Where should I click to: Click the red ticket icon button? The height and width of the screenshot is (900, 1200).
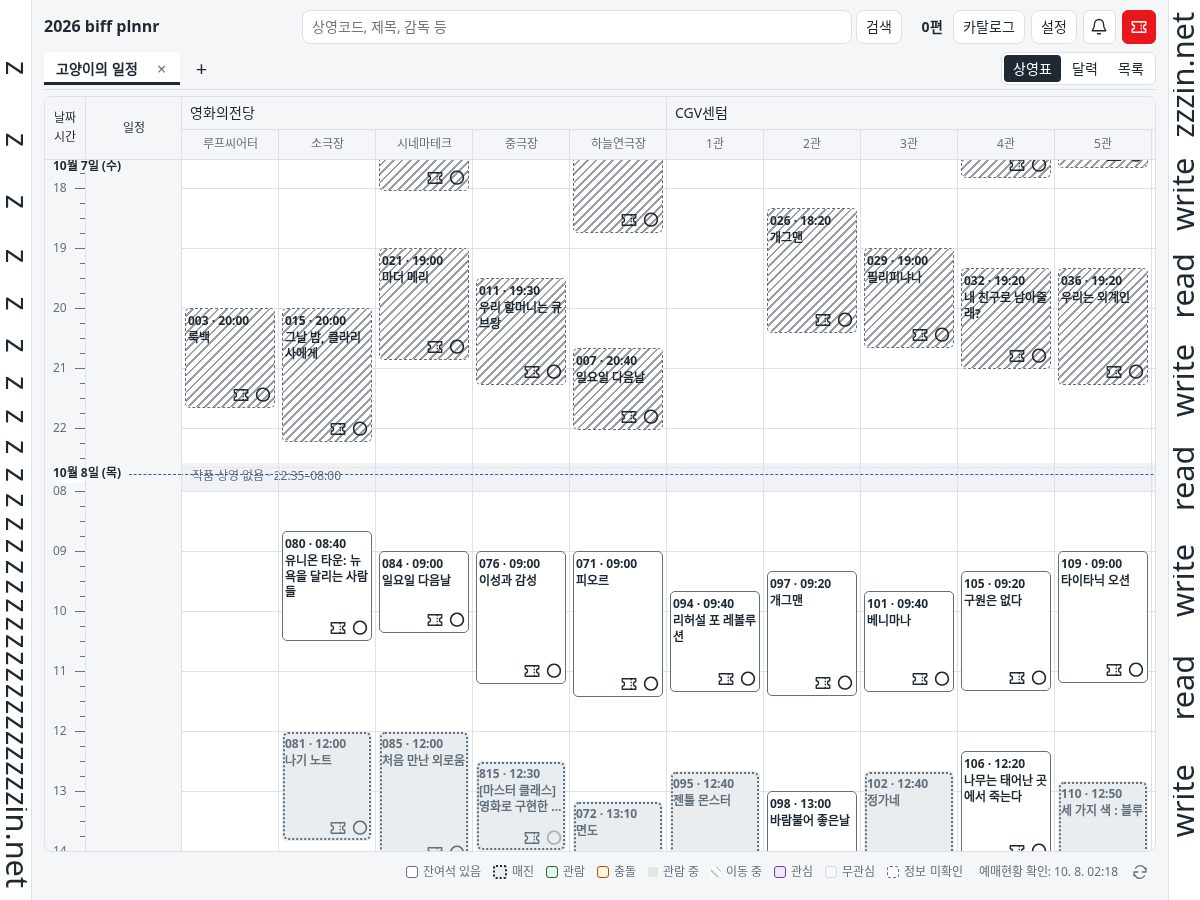coord(1139,27)
